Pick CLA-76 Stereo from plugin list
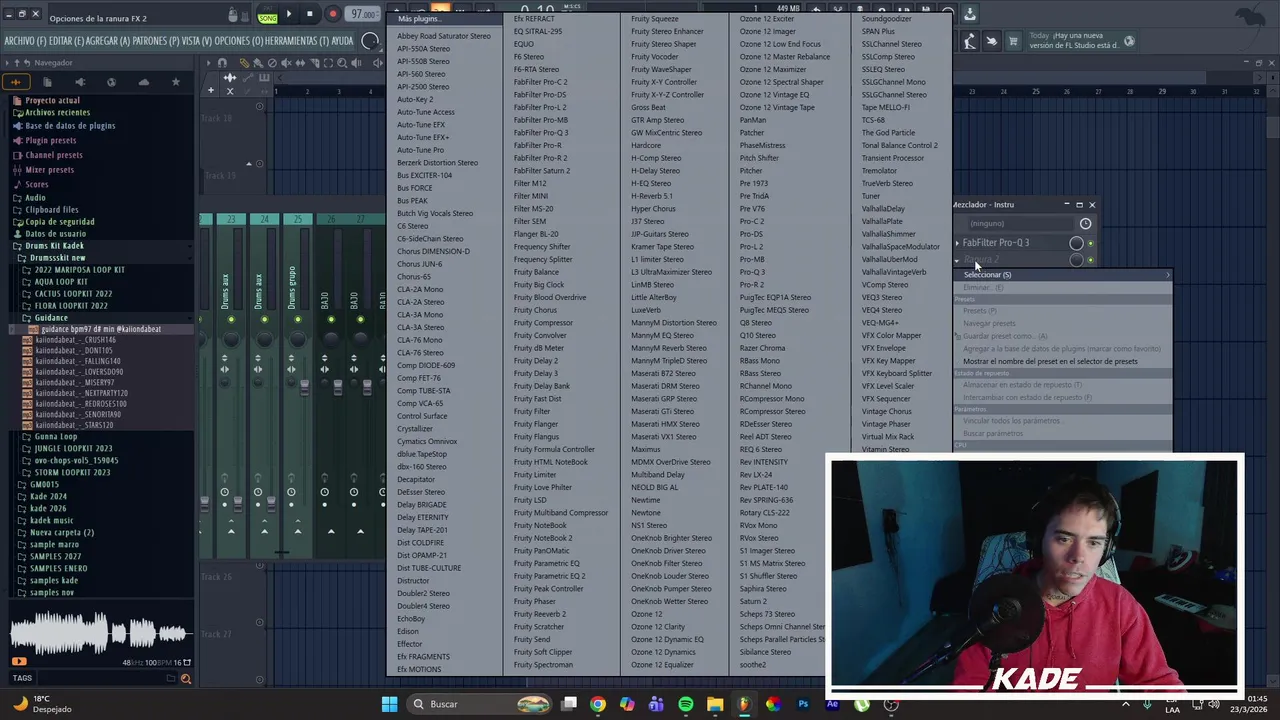This screenshot has width=1280, height=720. pyautogui.click(x=420, y=353)
